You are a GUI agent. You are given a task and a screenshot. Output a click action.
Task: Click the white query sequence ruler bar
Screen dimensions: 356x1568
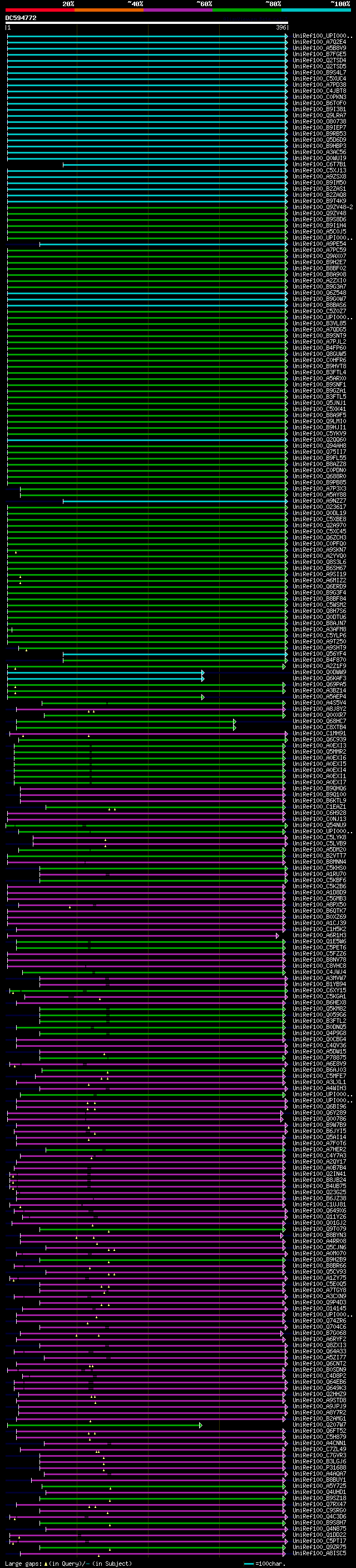tap(147, 23)
